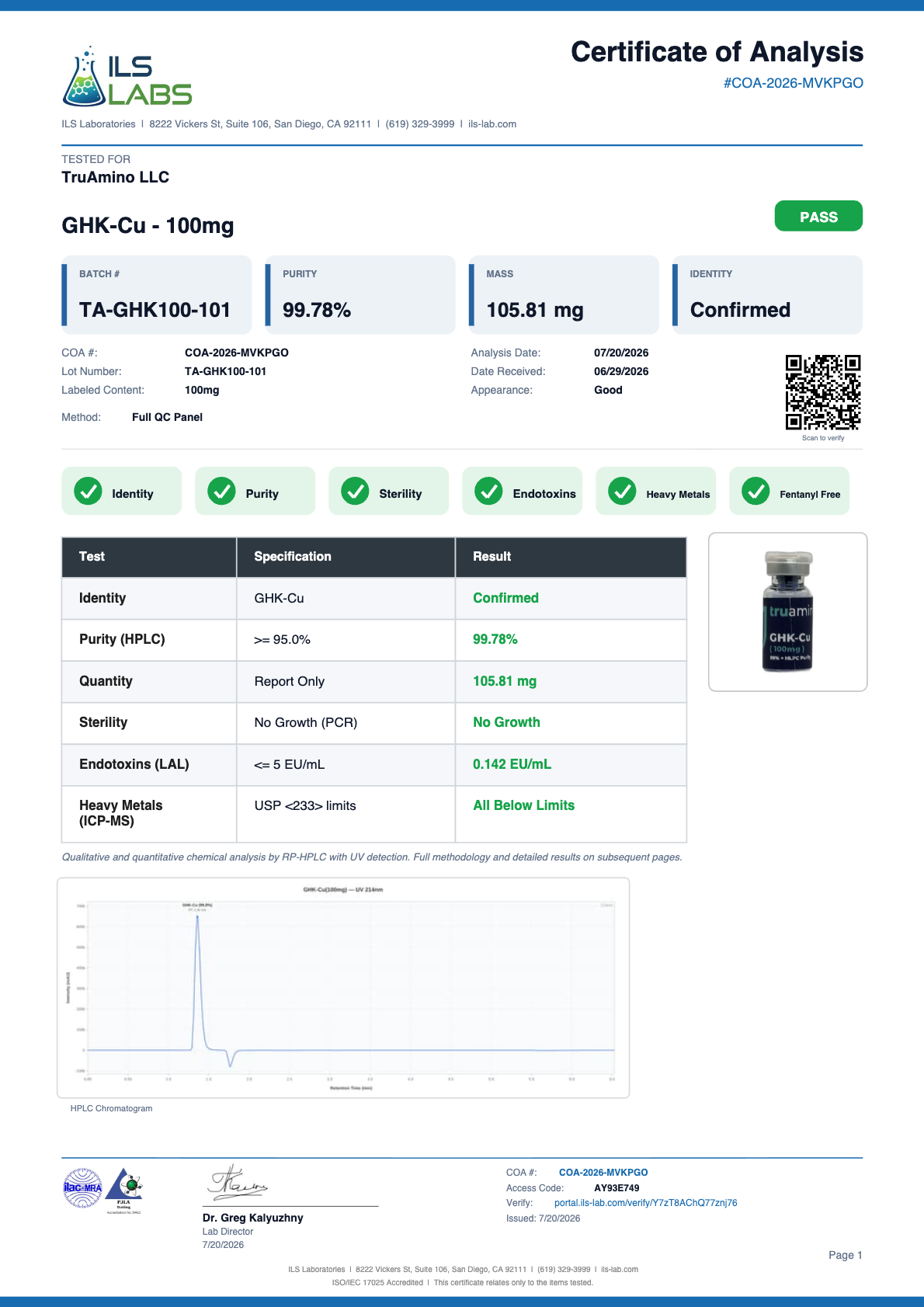Click the Certificate of Analysis title

pos(717,52)
